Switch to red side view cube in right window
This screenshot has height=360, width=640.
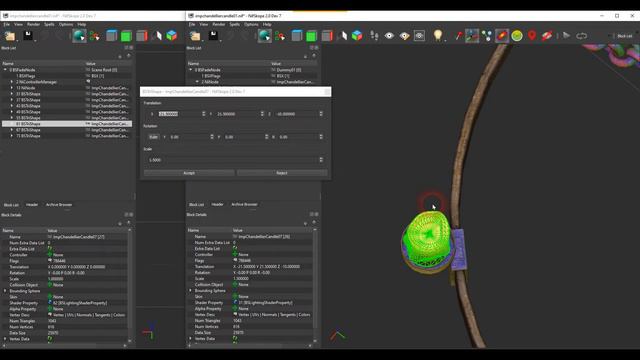327,36
